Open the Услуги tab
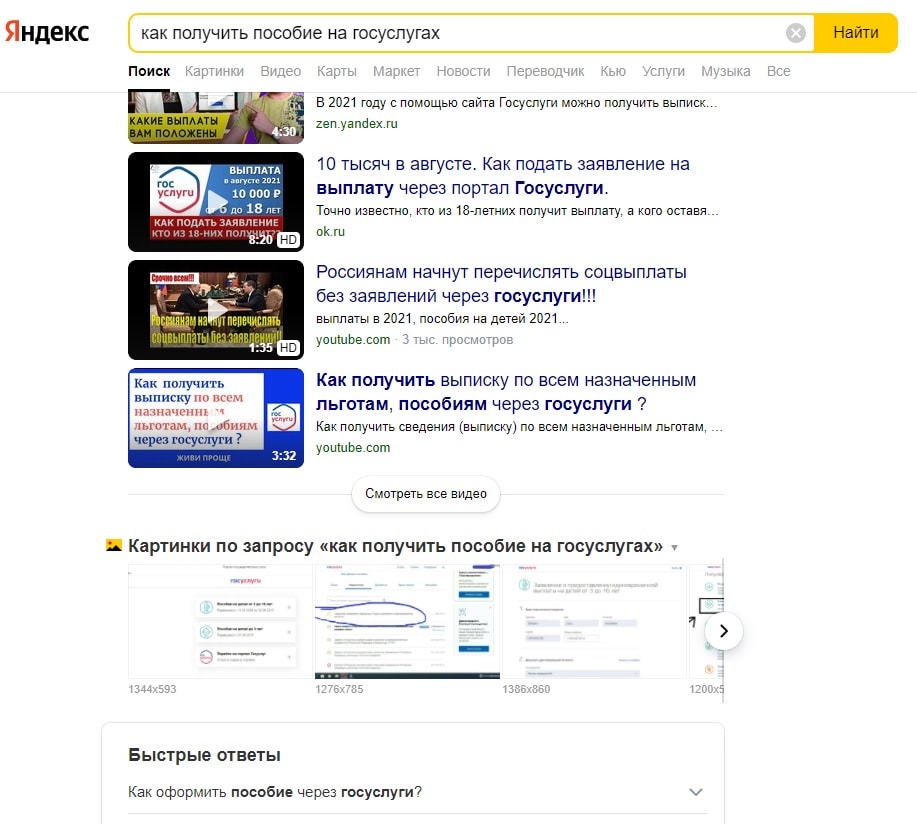Screen dimensions: 917x824 663,71
